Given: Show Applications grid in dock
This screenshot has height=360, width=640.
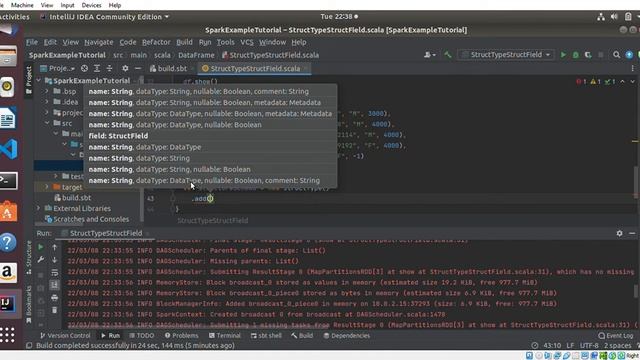Looking at the screenshot, I should point(7,335).
